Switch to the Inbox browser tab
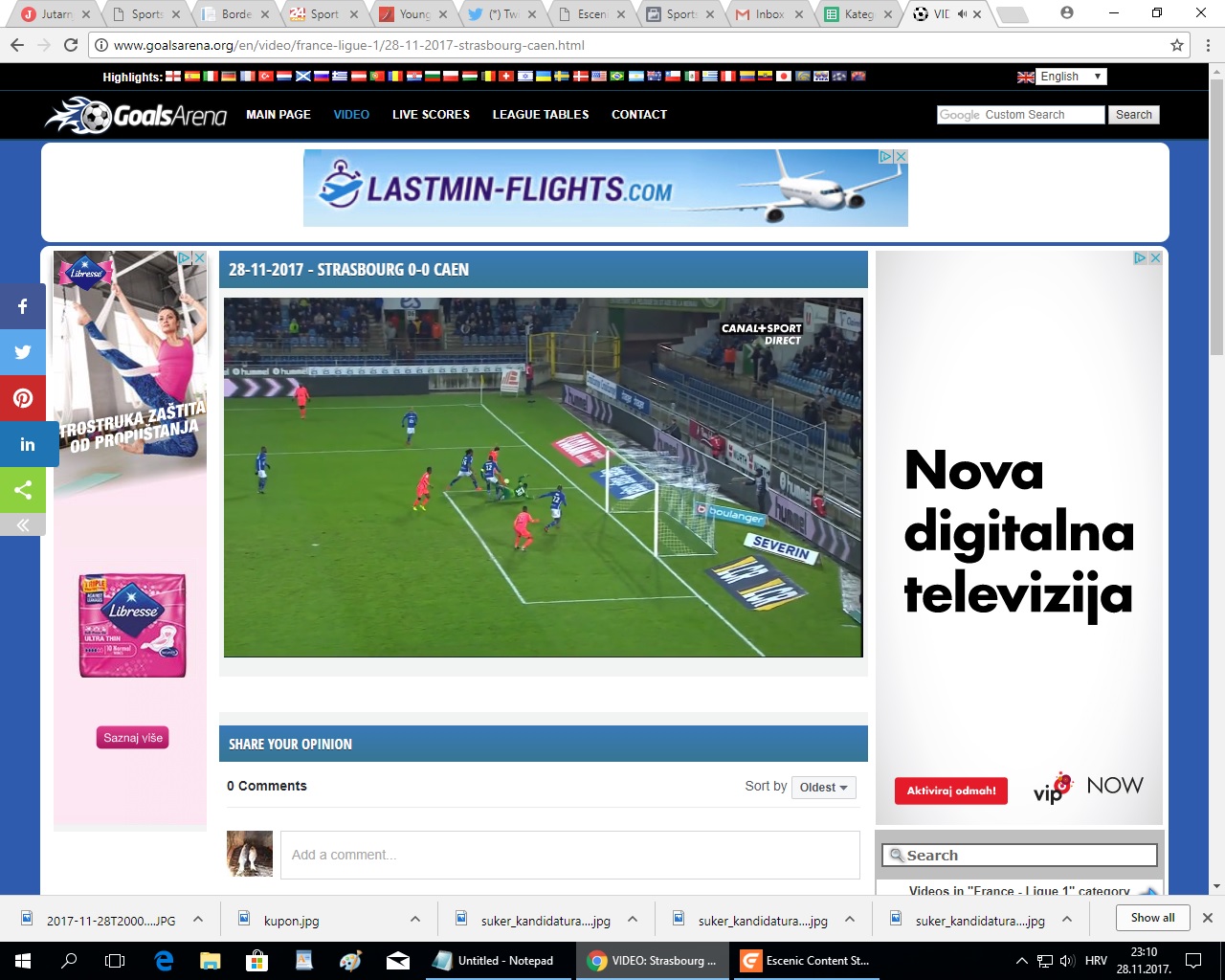This screenshot has width=1225, height=980. 768,14
